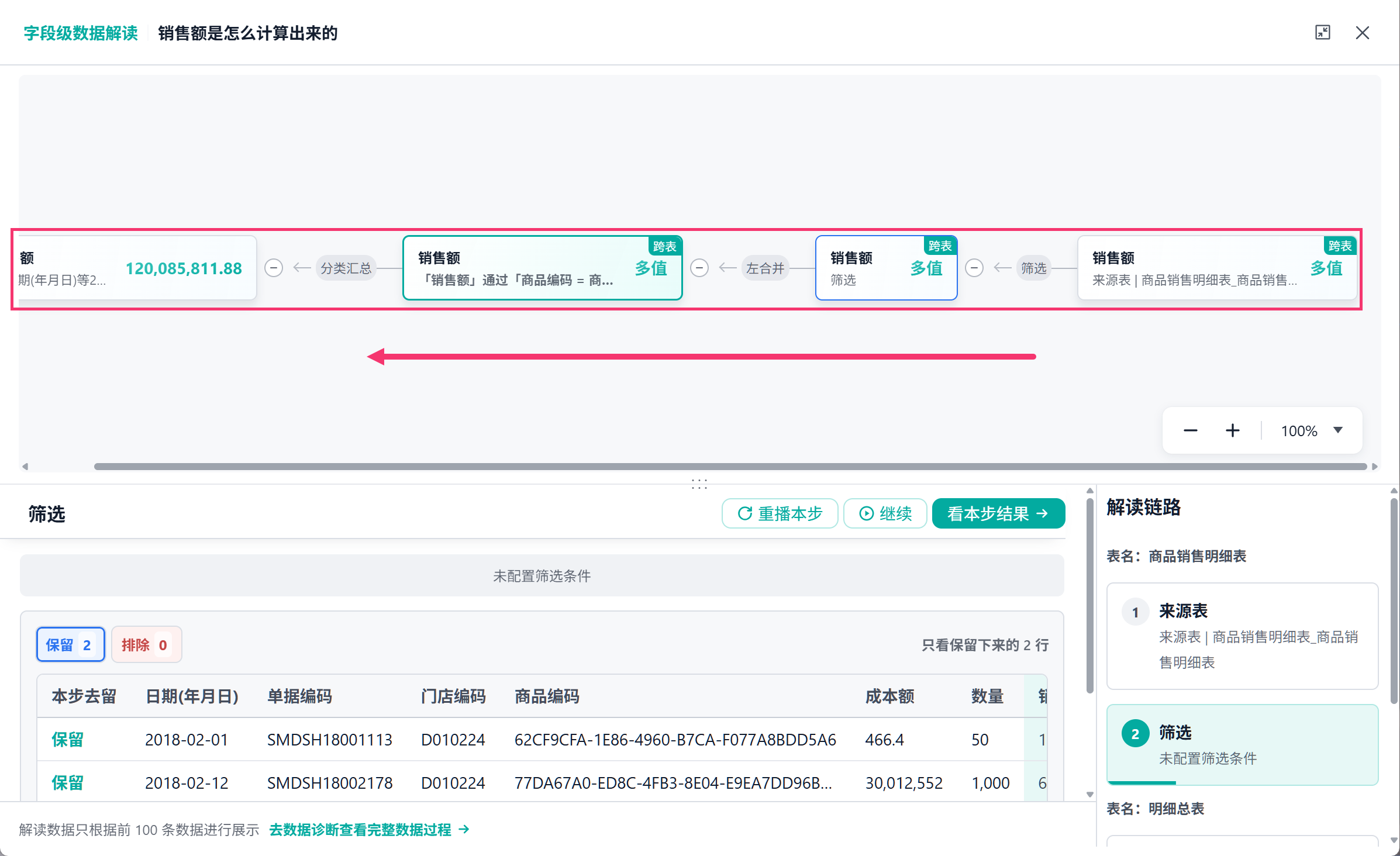Click the canvas horizontal scrollbar thumb
The image size is (1400, 856).
(730, 467)
